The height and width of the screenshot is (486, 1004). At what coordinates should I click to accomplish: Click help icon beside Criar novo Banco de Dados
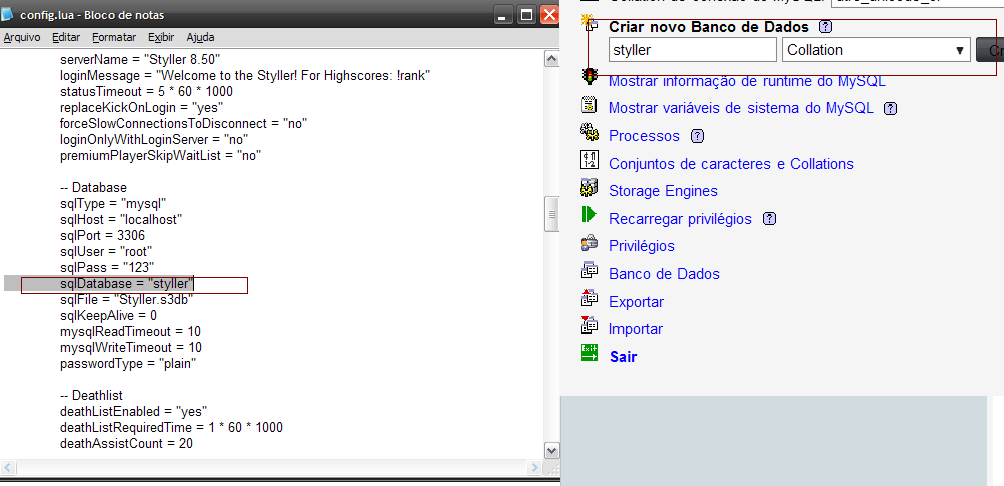(x=826, y=27)
